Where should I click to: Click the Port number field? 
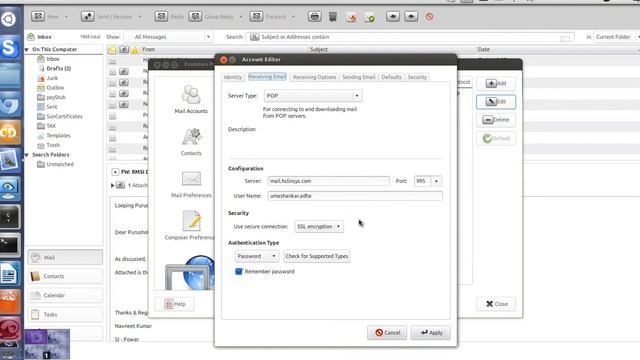423,181
